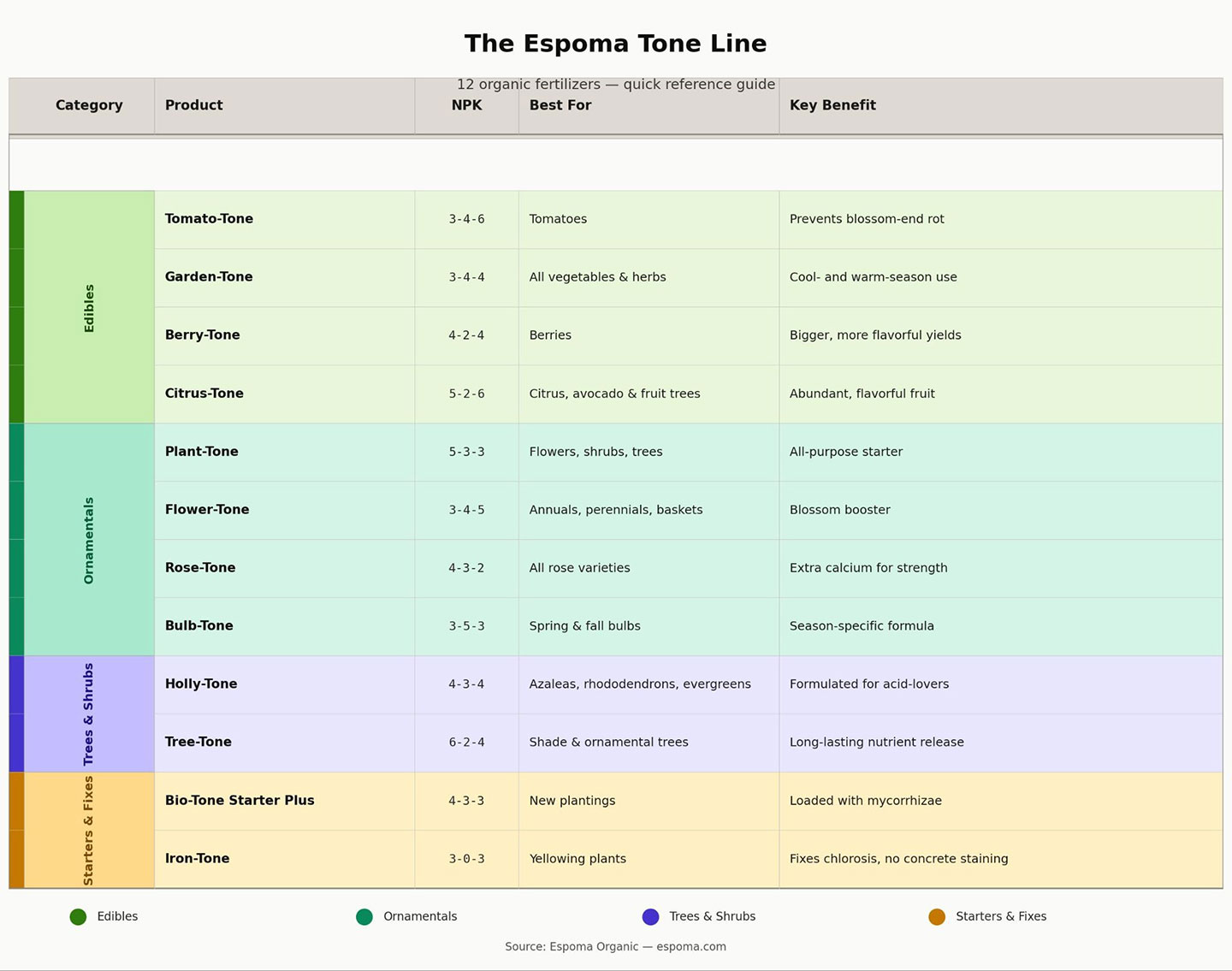
Task: Click the Ornamentals vertical category label
Action: tap(89, 541)
